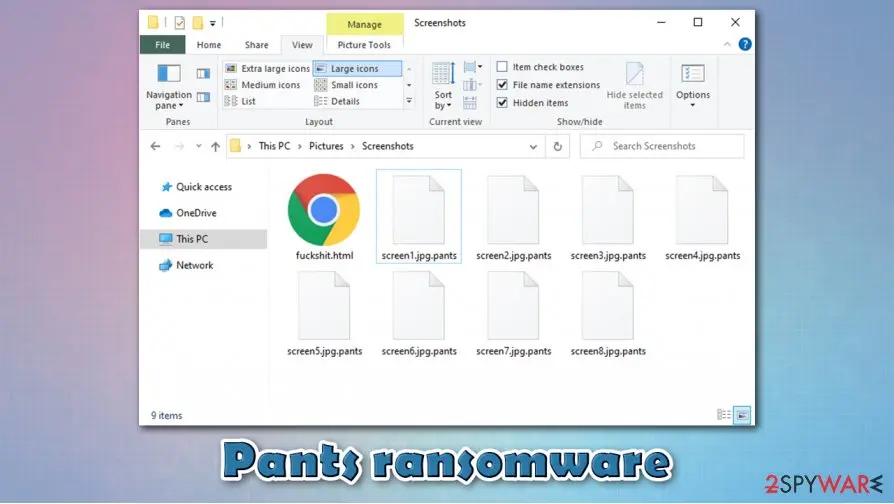Select file screen1.jpg.pants

(x=419, y=217)
